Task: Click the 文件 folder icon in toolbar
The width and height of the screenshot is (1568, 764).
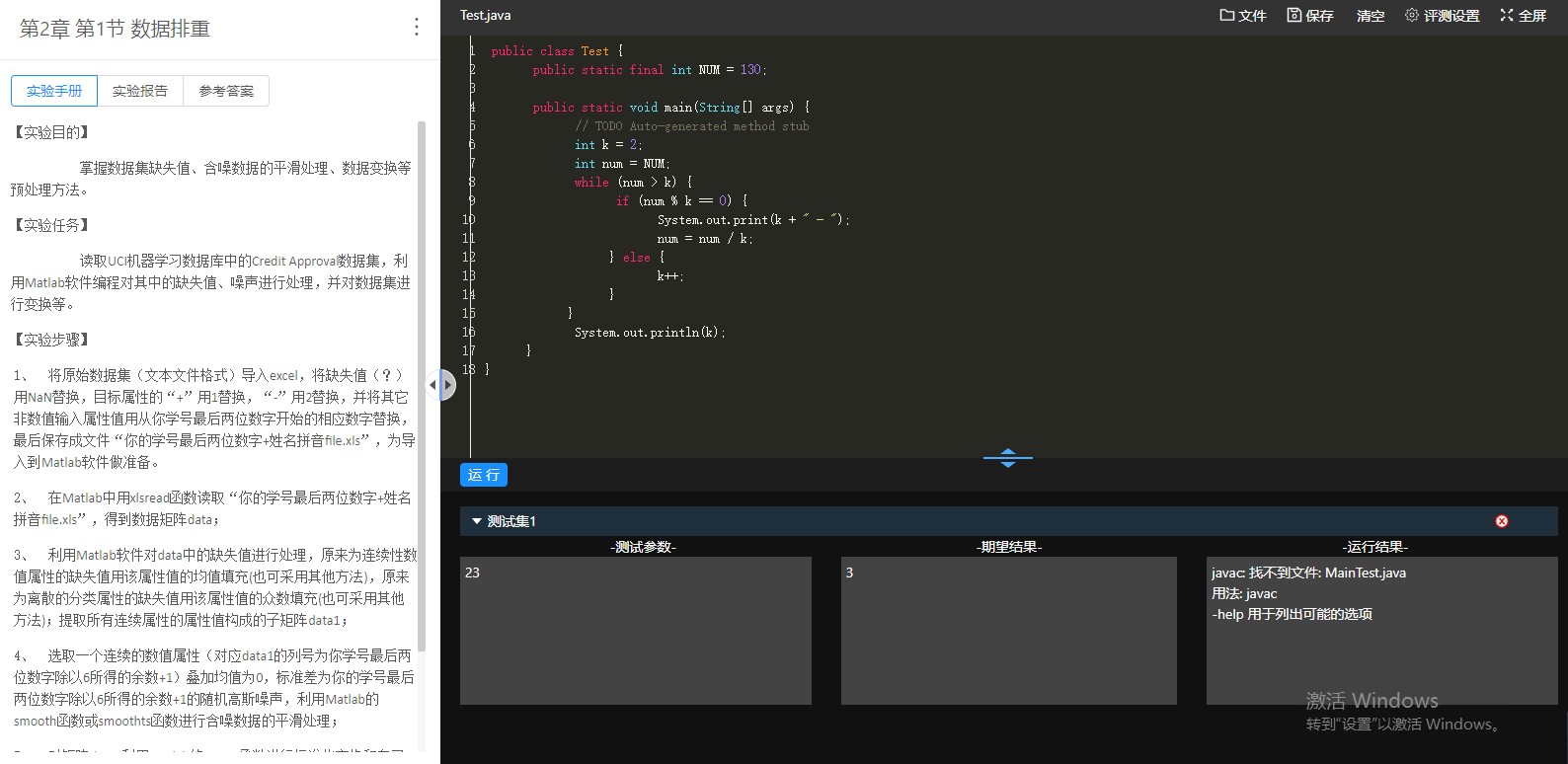Action: tap(1227, 16)
